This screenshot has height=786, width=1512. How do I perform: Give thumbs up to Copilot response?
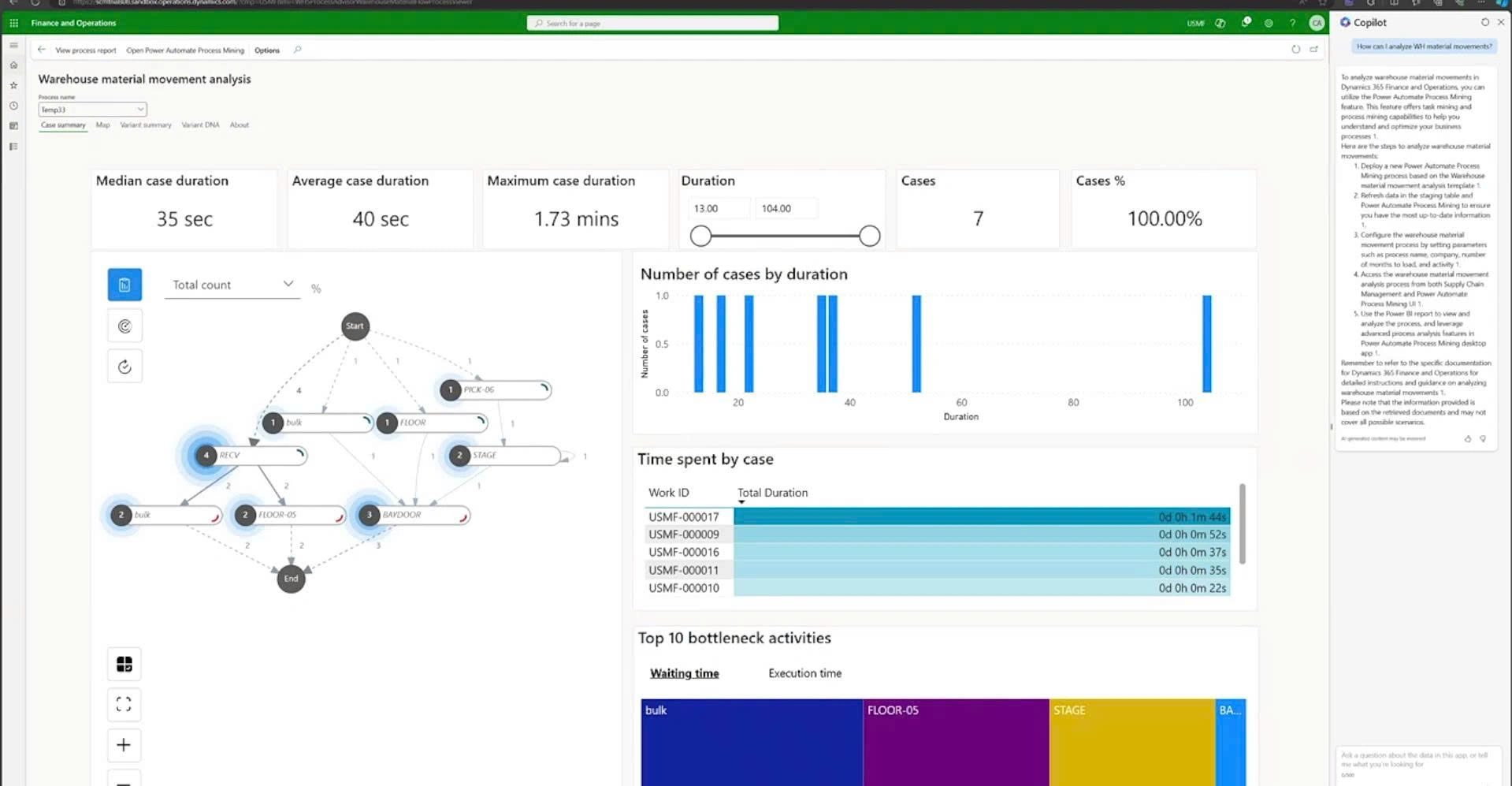pos(1467,439)
